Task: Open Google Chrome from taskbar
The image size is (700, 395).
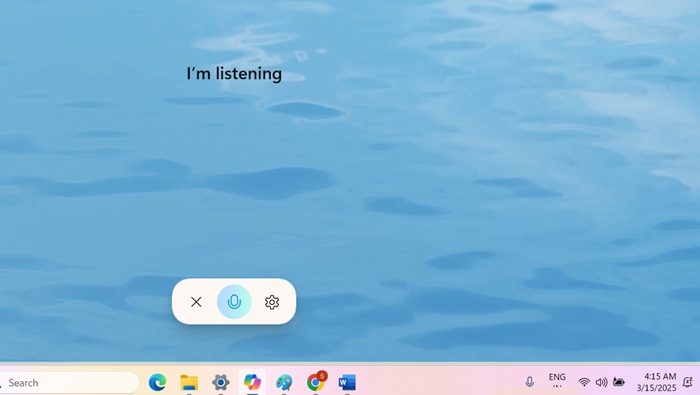Action: coord(316,382)
